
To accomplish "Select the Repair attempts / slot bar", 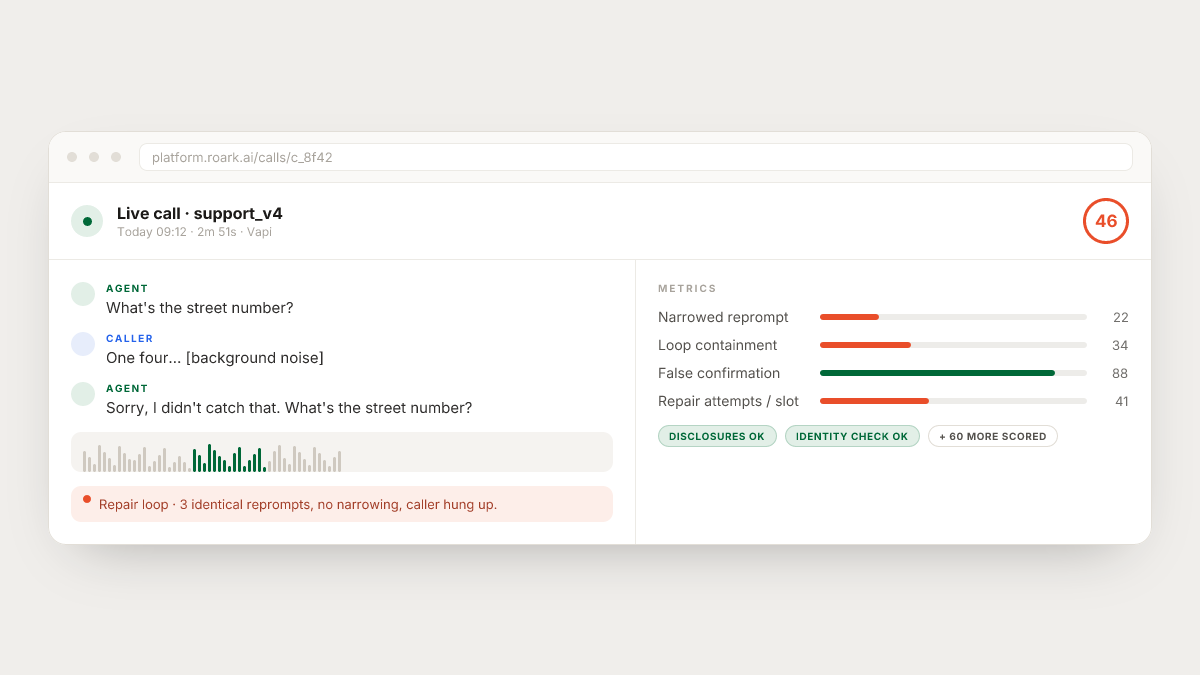I will click(x=953, y=401).
